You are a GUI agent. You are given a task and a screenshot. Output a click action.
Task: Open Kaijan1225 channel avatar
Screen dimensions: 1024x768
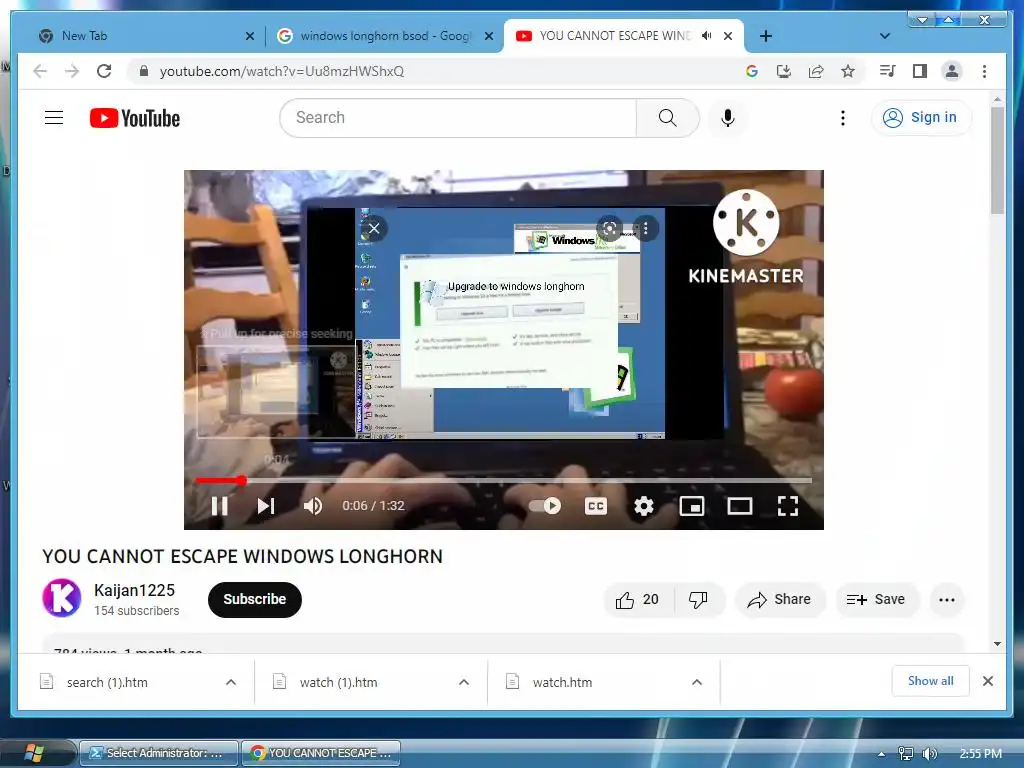click(62, 598)
